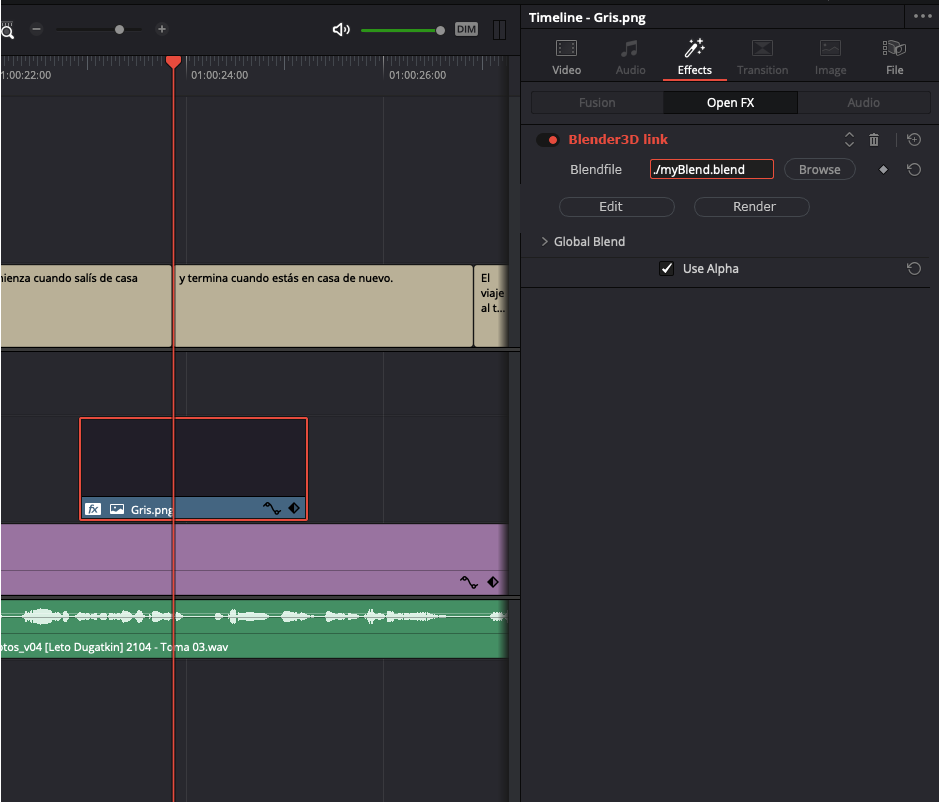The image size is (939, 802).
Task: Expand the Global Blend section
Action: pos(544,241)
